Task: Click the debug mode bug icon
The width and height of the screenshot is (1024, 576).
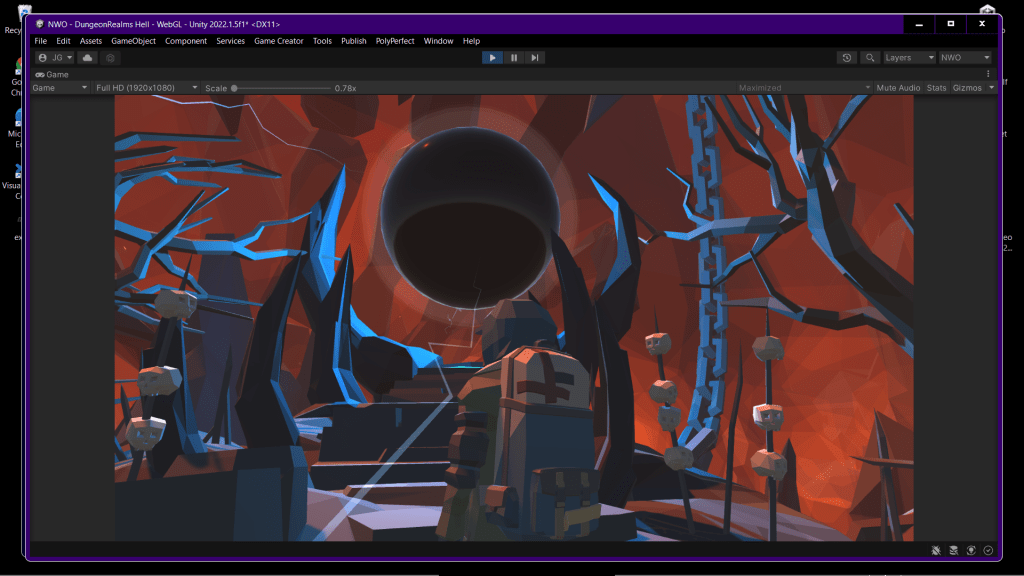Action: tap(935, 550)
